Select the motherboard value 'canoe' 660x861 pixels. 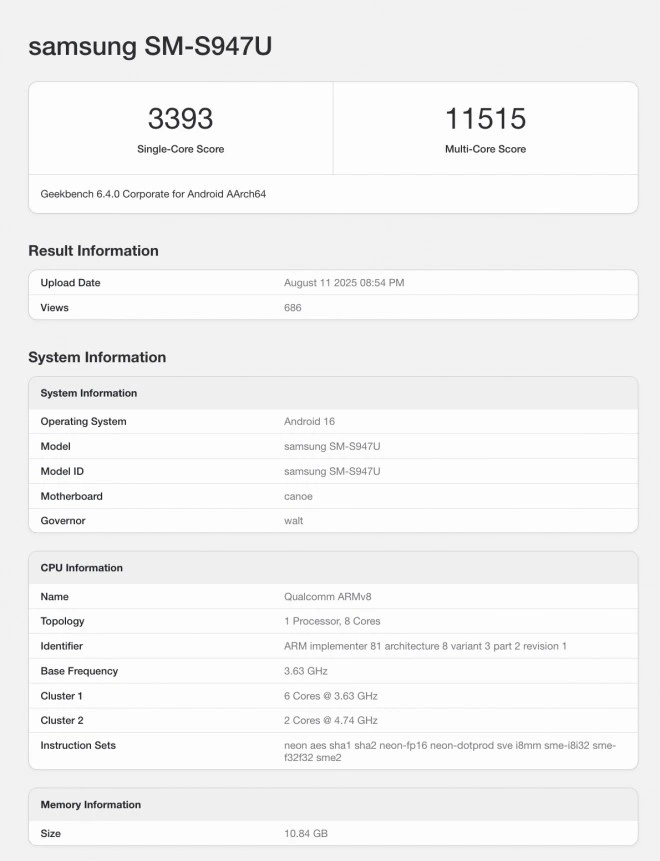click(x=298, y=496)
